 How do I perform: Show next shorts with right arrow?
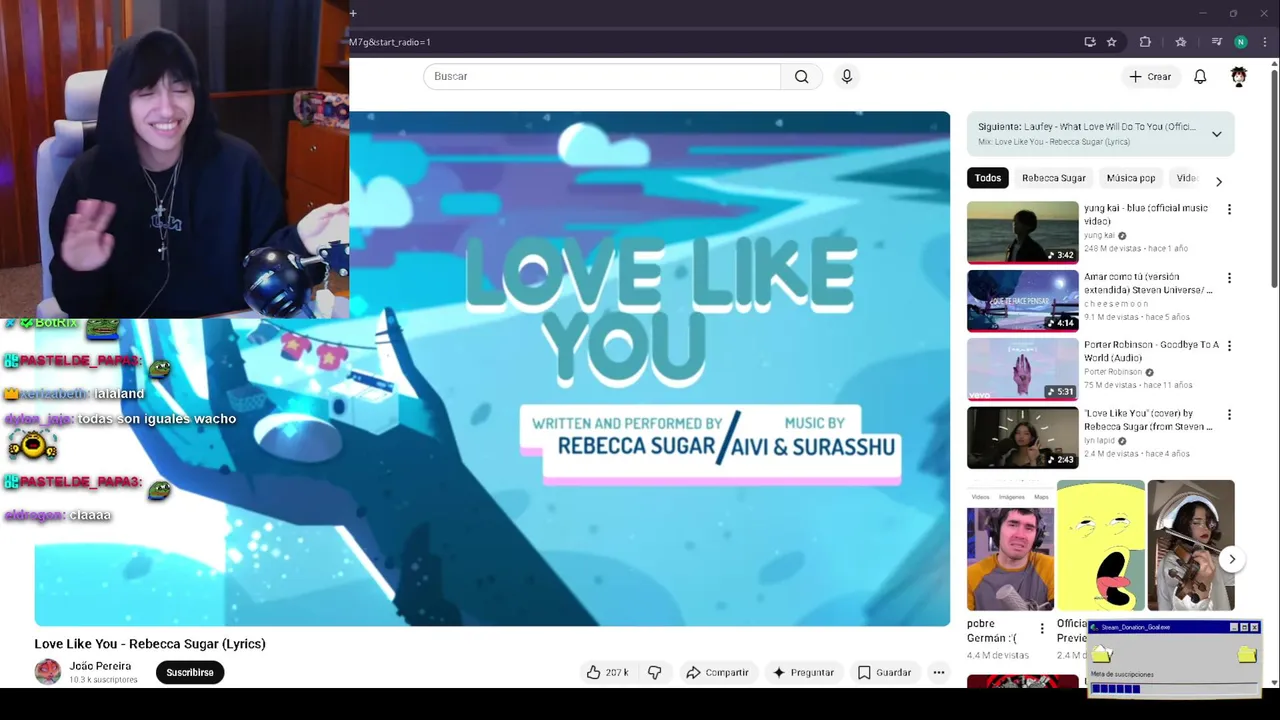tap(1232, 560)
